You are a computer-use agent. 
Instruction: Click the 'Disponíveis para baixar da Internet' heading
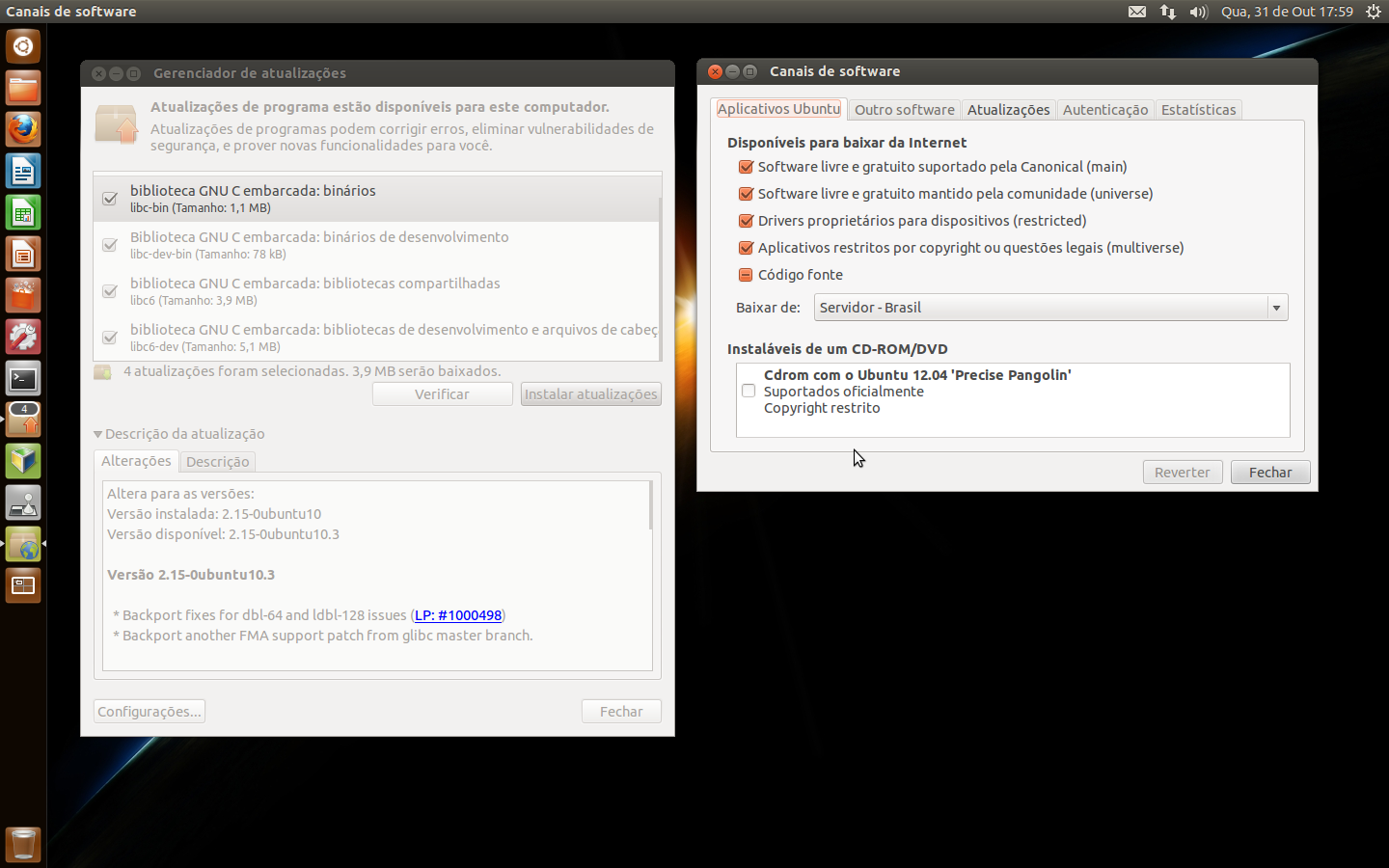(847, 143)
